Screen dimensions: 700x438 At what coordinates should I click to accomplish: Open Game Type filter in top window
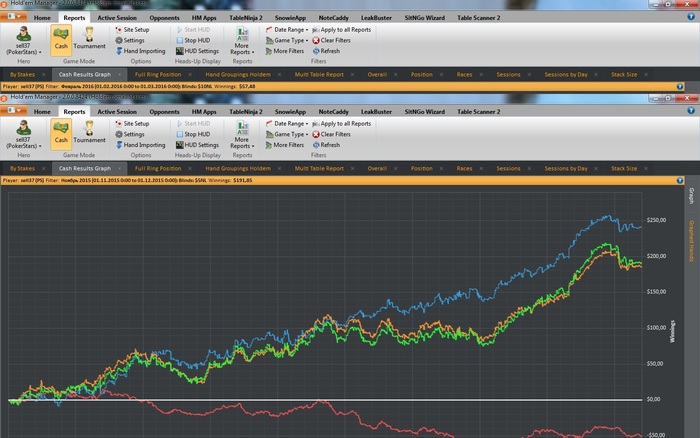pos(287,40)
